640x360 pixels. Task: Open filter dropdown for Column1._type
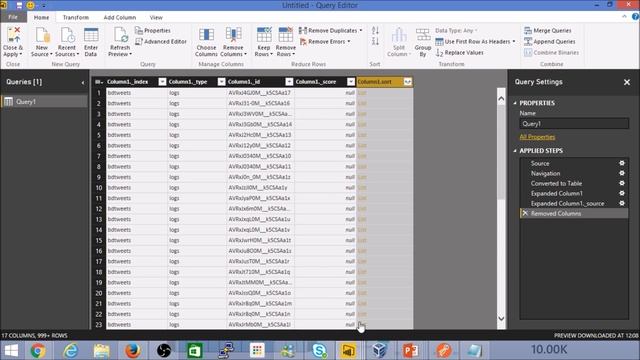coord(221,82)
